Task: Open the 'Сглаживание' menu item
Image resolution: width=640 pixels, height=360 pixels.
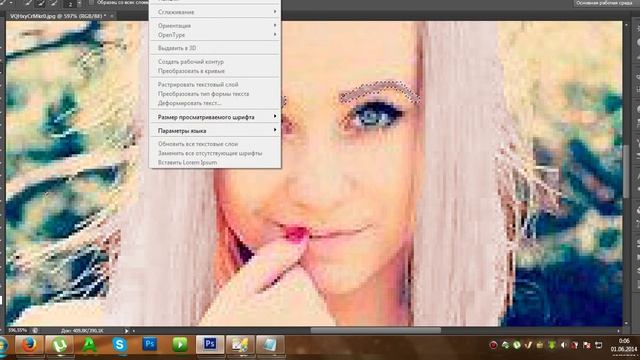Action: point(215,12)
